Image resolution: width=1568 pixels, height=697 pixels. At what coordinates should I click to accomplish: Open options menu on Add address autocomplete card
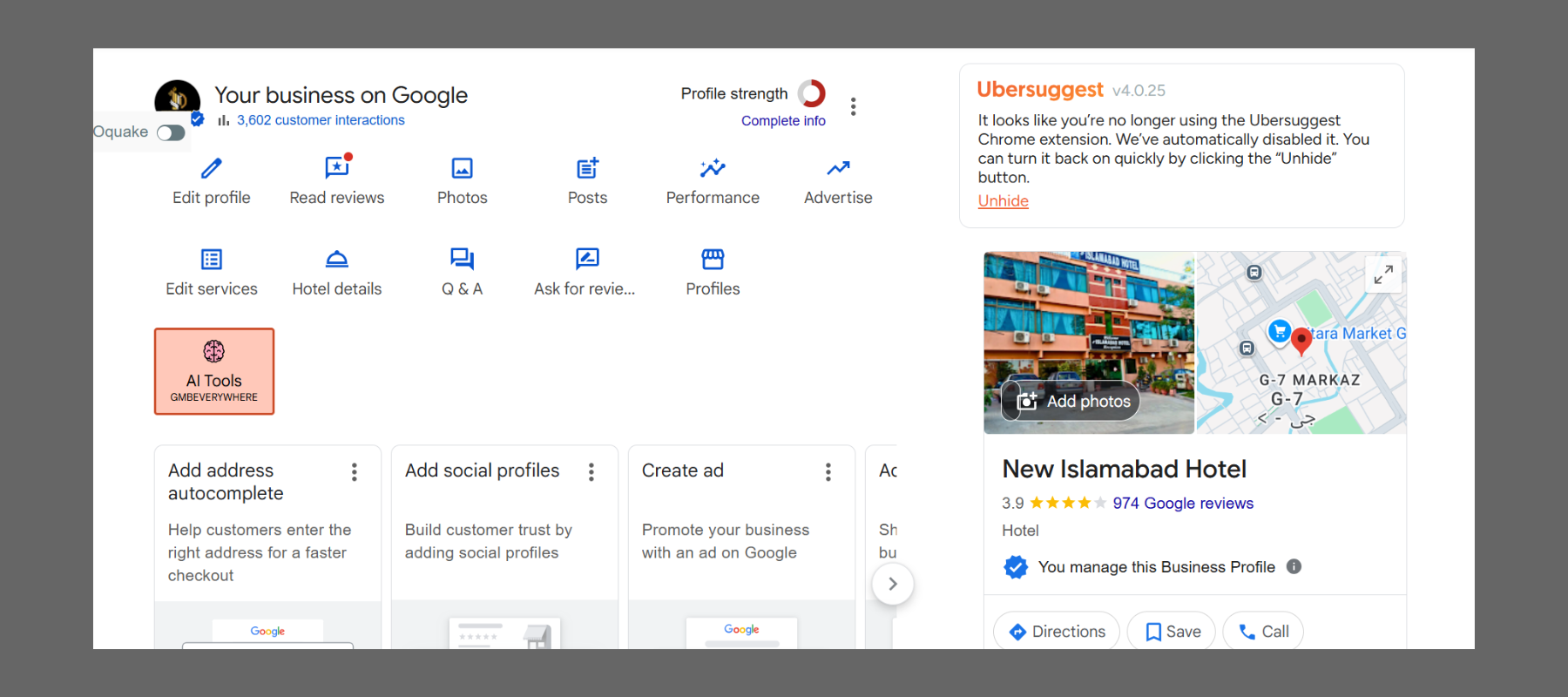click(354, 472)
